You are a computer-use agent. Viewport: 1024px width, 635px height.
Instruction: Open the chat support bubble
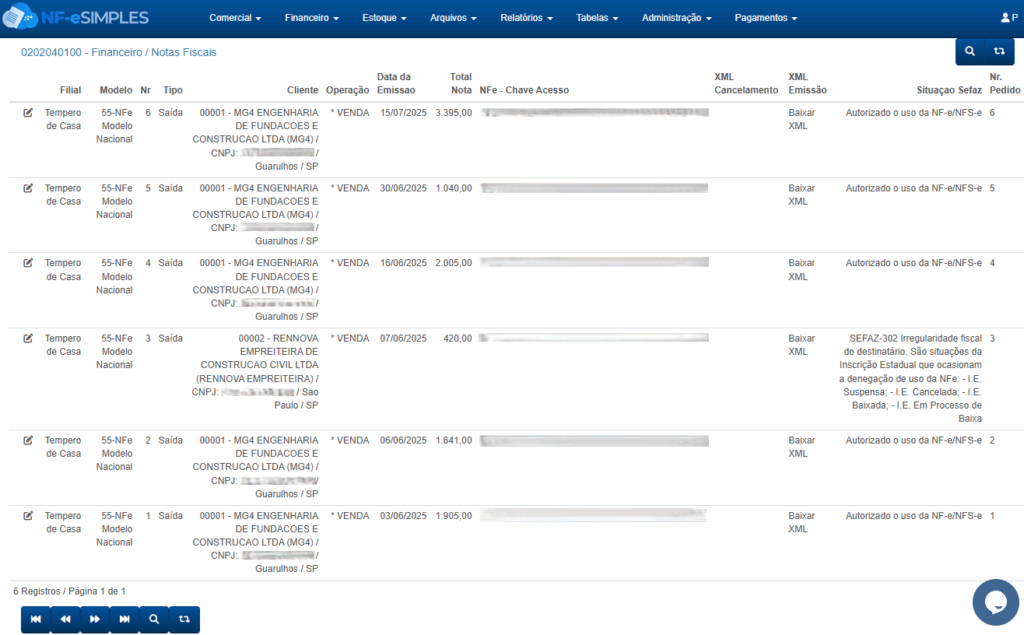click(x=995, y=602)
